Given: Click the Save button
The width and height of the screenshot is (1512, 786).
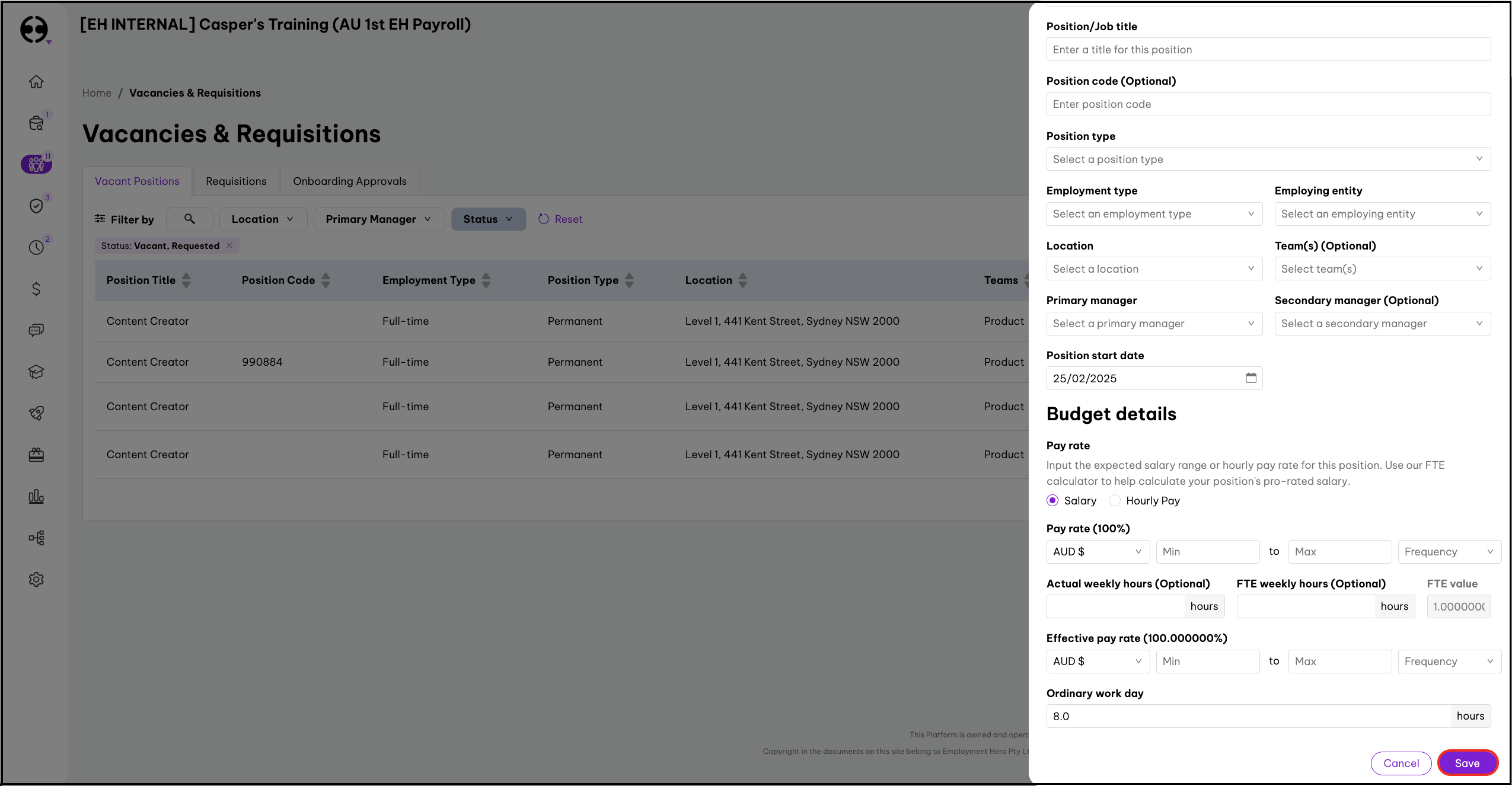Looking at the screenshot, I should pyautogui.click(x=1467, y=763).
